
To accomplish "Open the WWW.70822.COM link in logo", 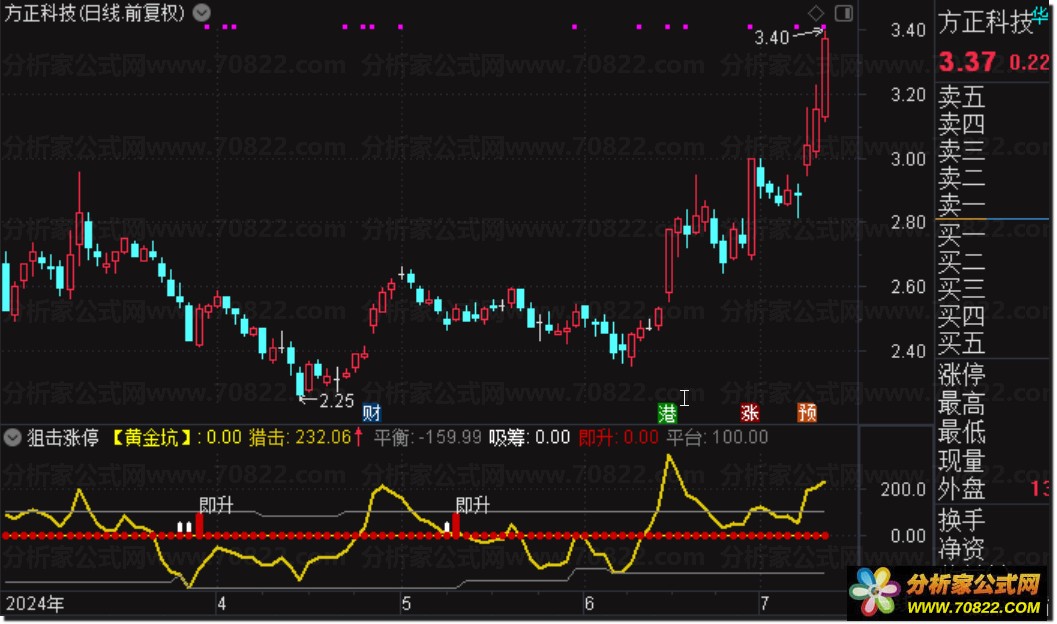I will [973, 606].
